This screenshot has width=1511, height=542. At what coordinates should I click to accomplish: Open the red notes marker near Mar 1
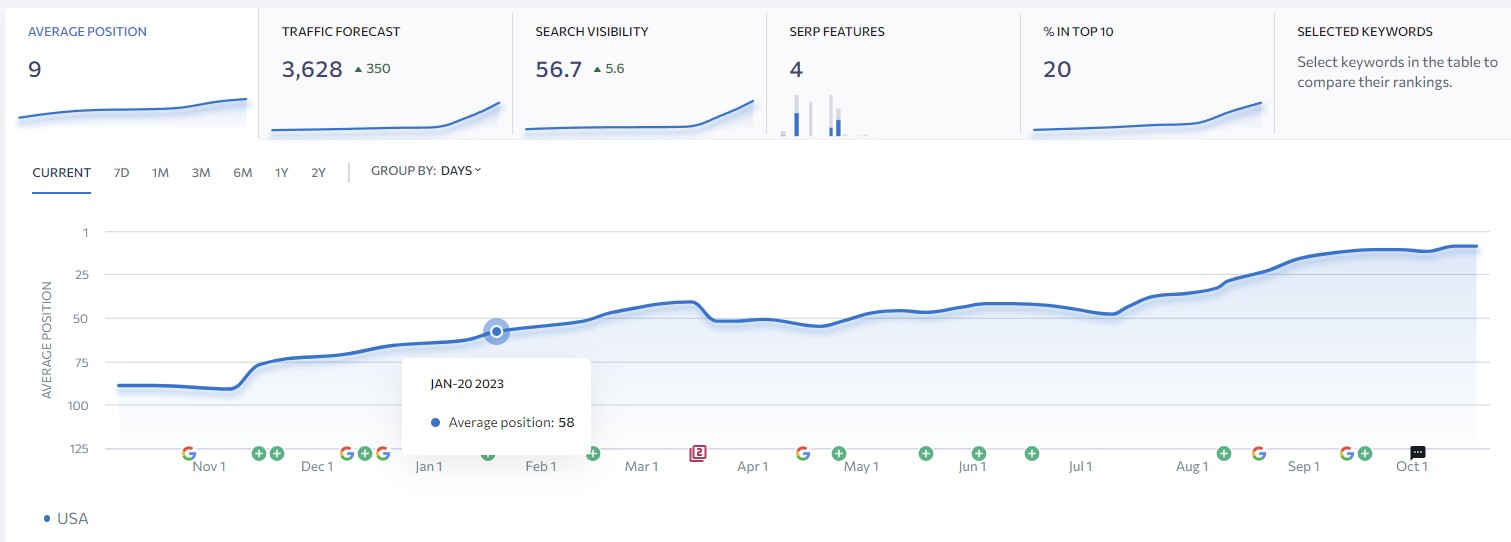(x=698, y=453)
